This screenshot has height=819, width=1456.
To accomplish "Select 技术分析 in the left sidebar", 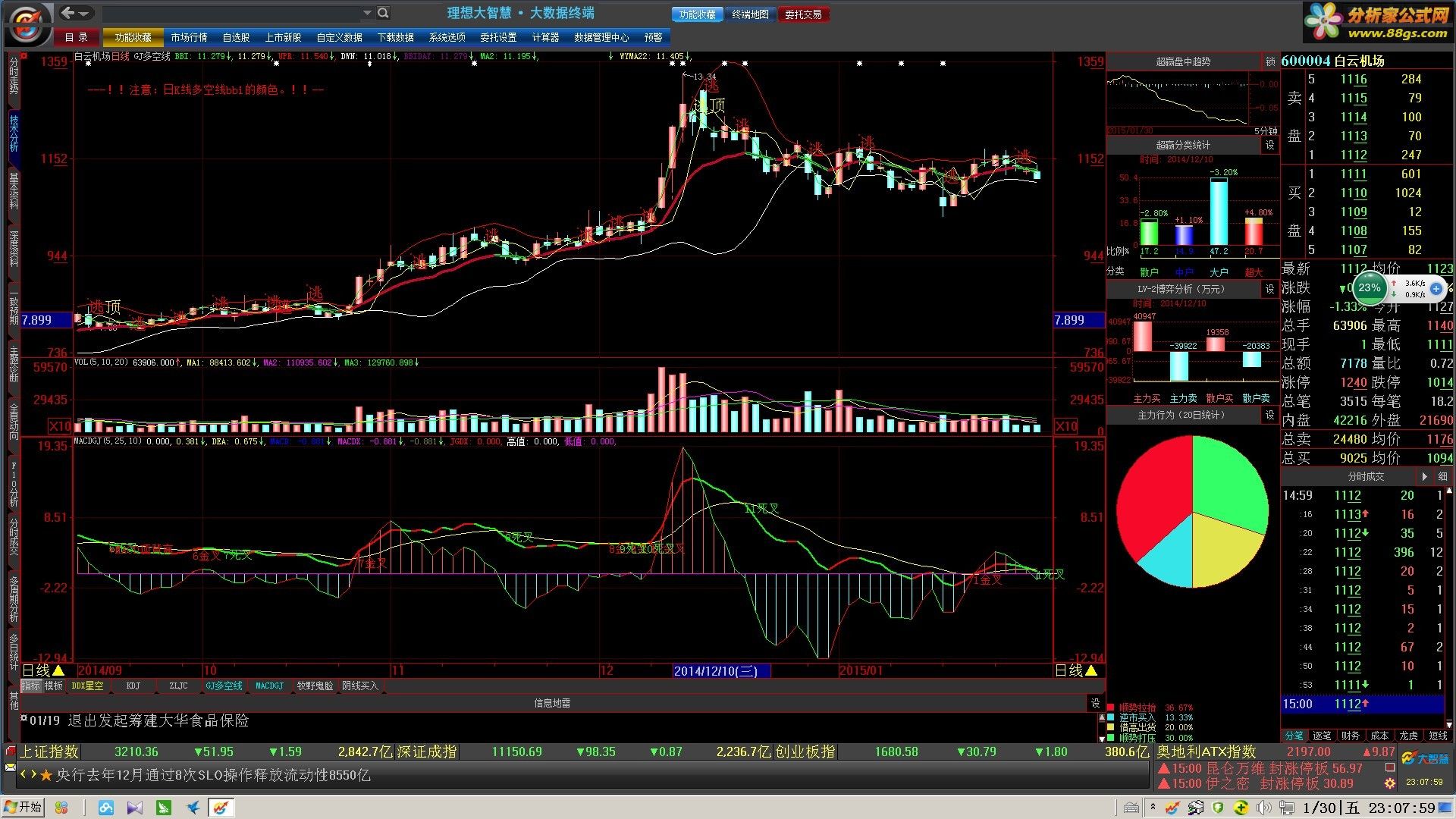I will click(x=14, y=133).
